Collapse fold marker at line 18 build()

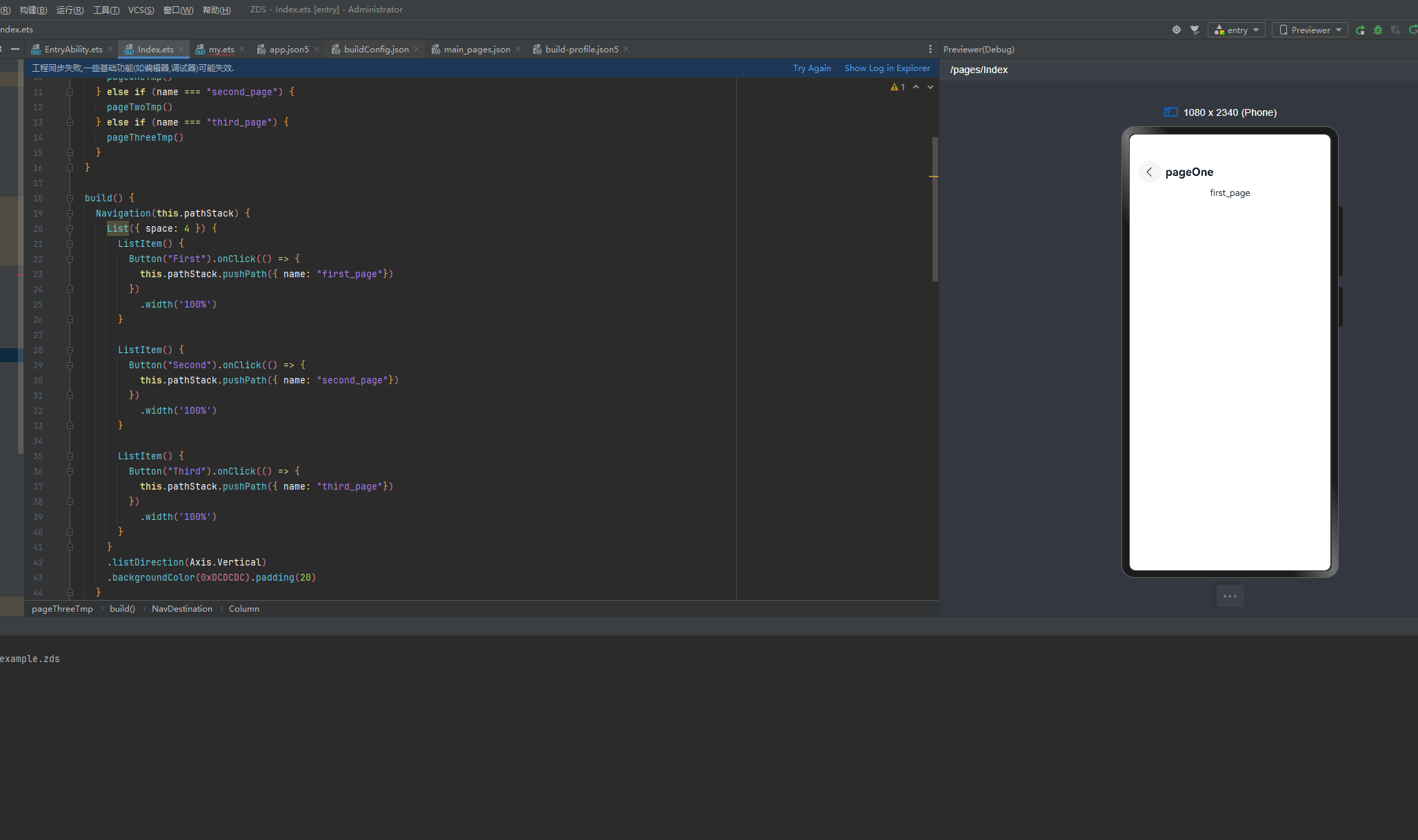(70, 198)
